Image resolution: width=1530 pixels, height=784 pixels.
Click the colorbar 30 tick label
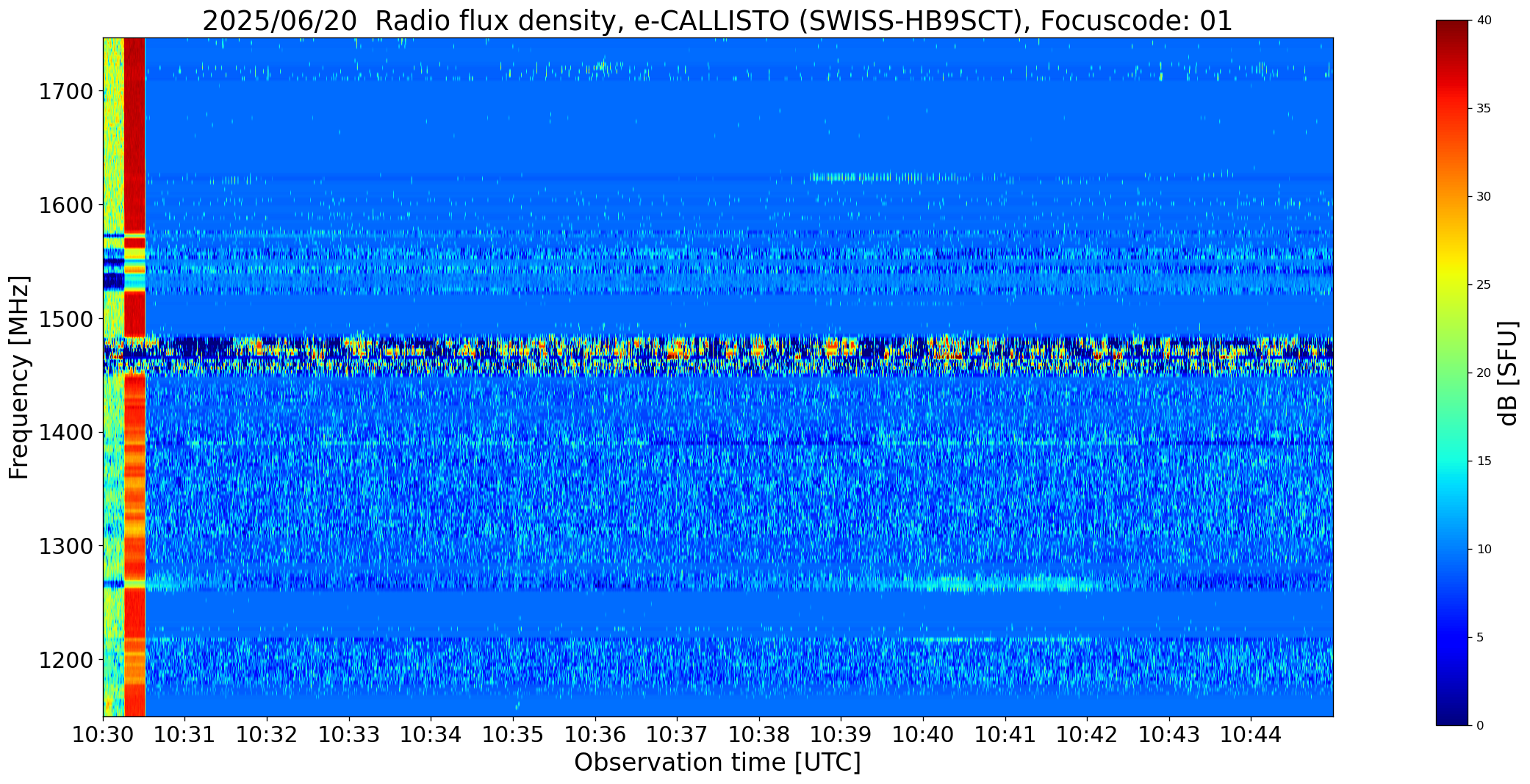(1484, 197)
